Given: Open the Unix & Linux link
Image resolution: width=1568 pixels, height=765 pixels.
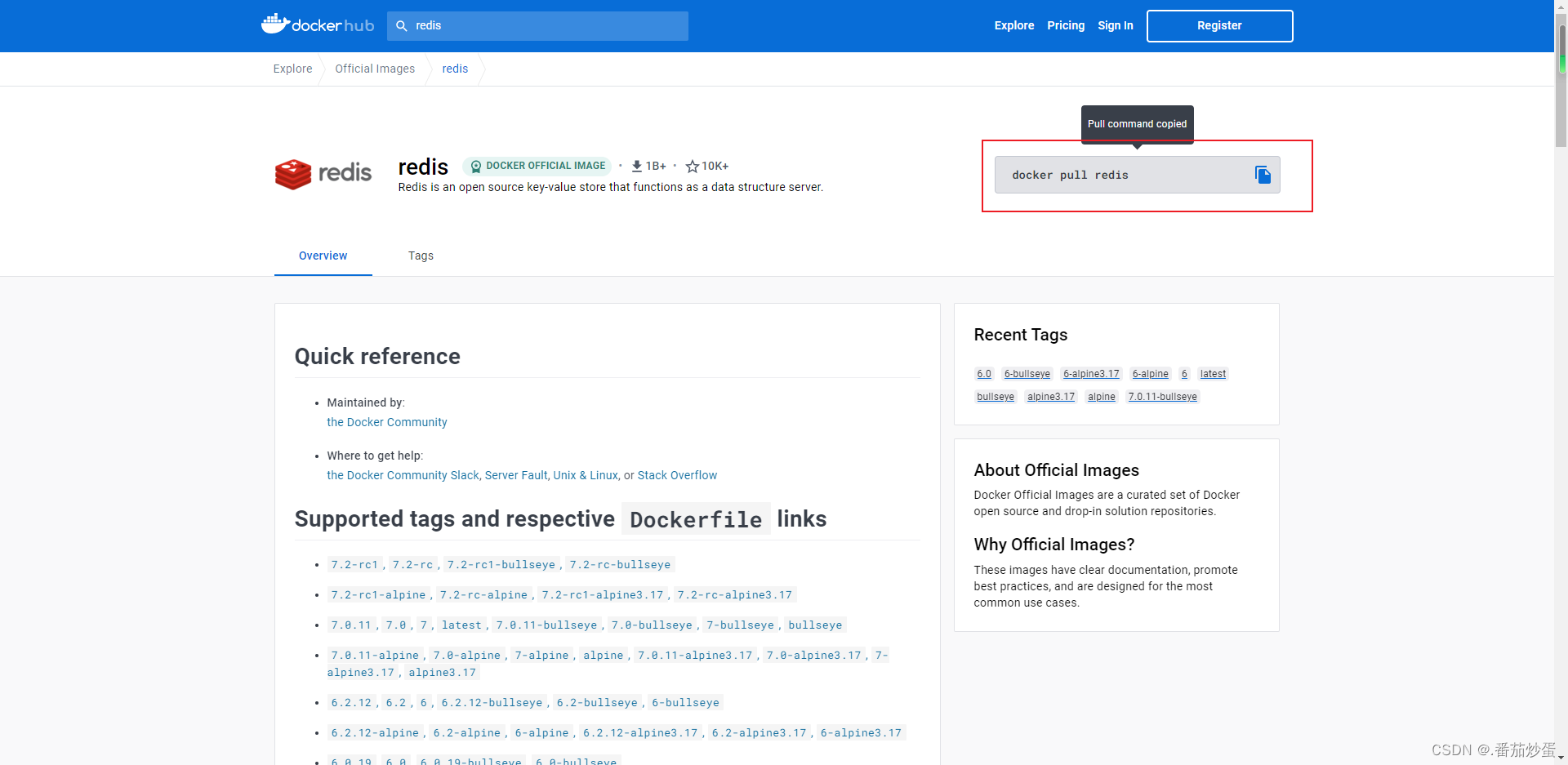Looking at the screenshot, I should tap(586, 475).
